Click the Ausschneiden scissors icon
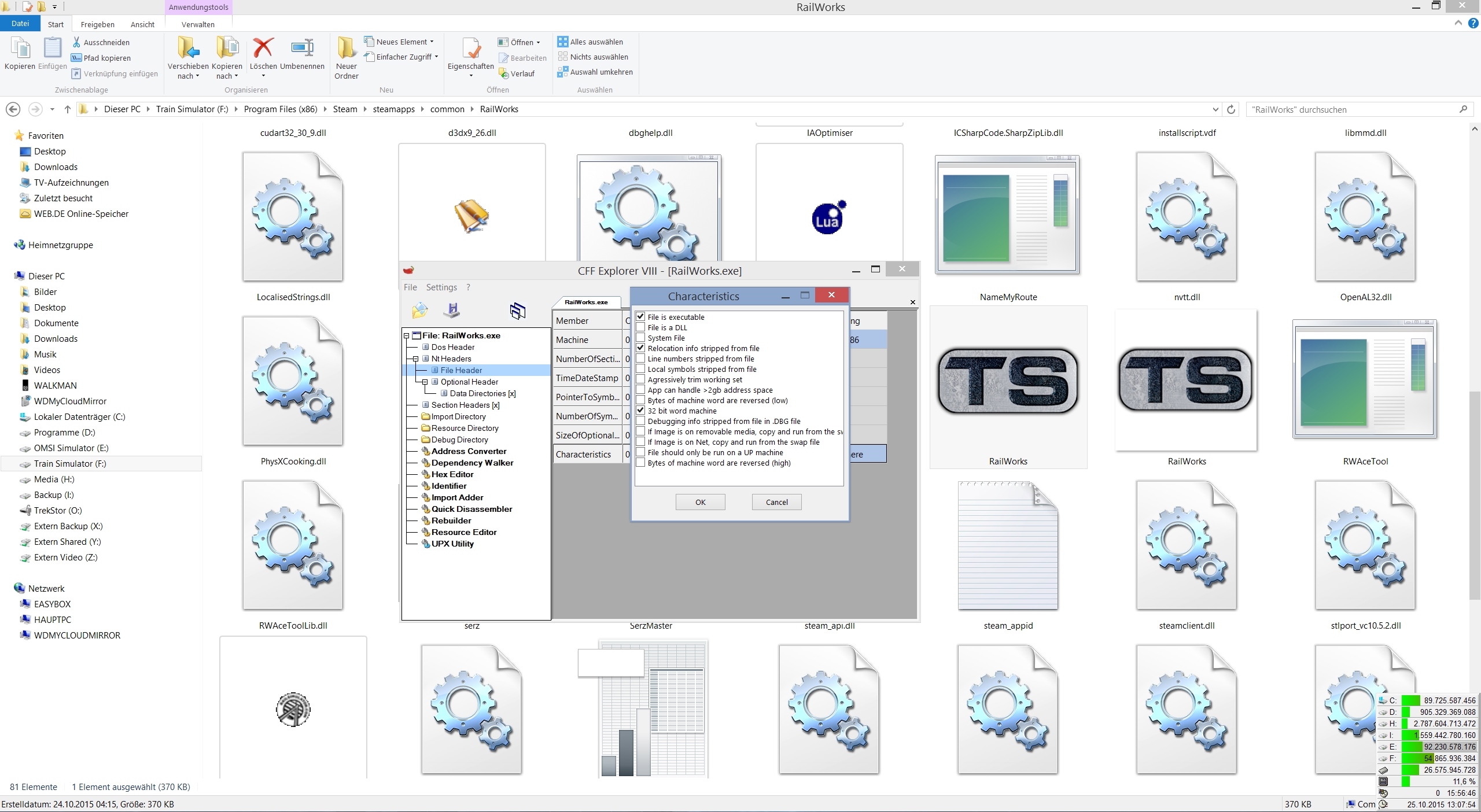The width and height of the screenshot is (1481, 812). click(x=76, y=42)
